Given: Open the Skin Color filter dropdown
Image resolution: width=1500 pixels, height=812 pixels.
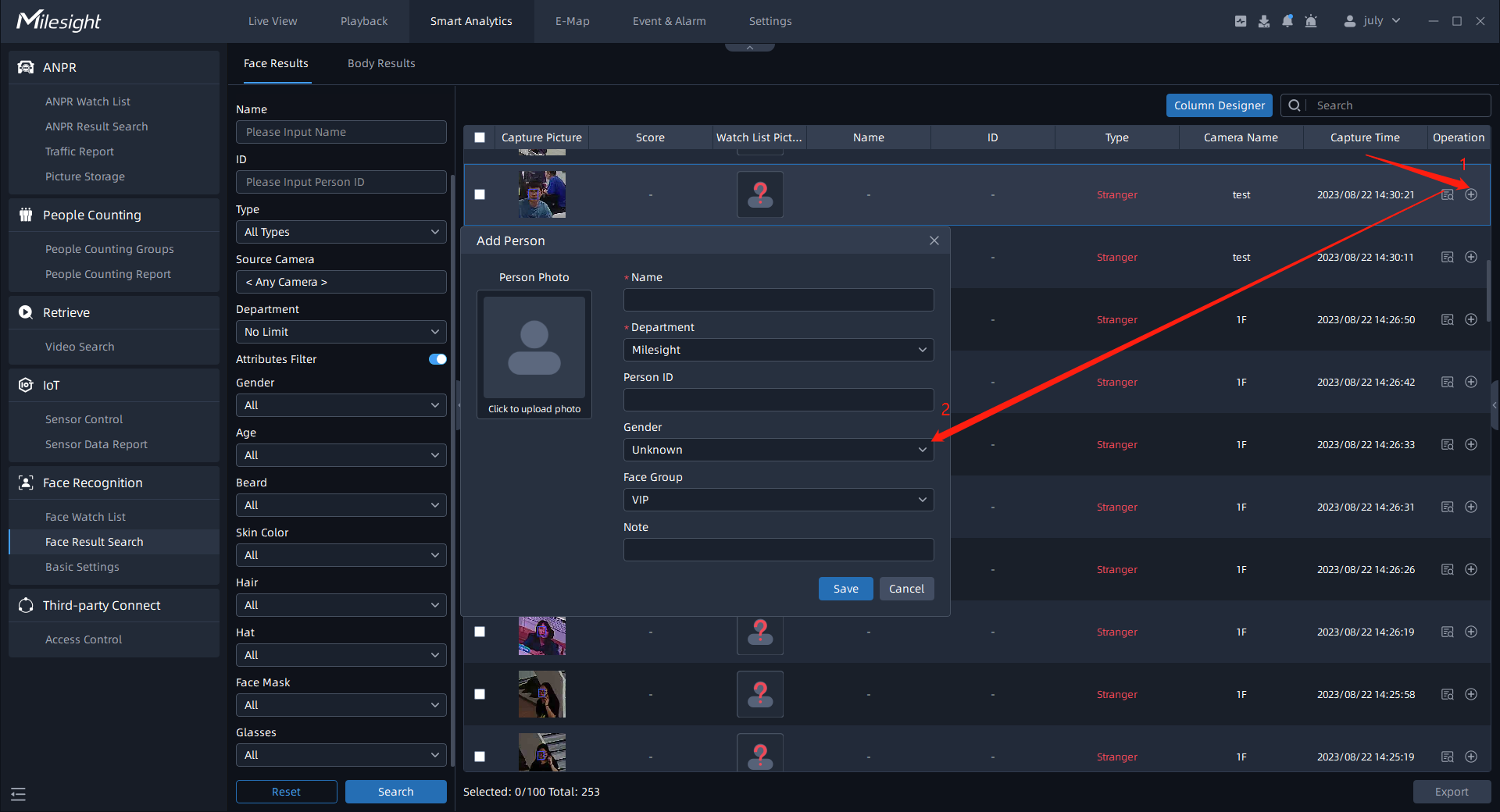Looking at the screenshot, I should (x=341, y=555).
